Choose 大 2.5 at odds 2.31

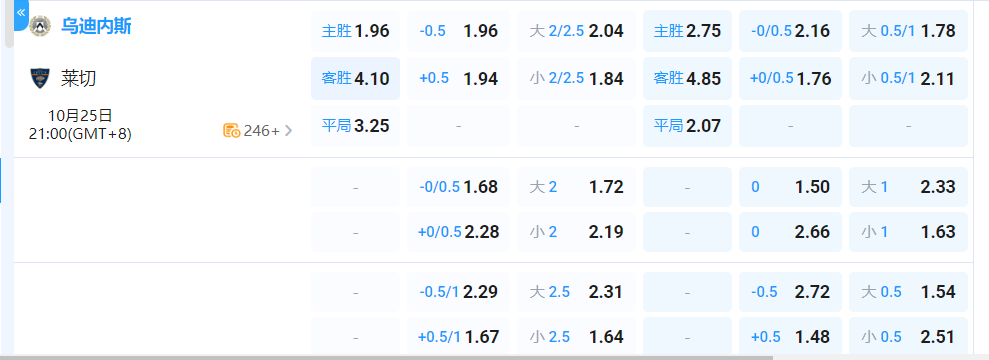pyautogui.click(x=576, y=292)
